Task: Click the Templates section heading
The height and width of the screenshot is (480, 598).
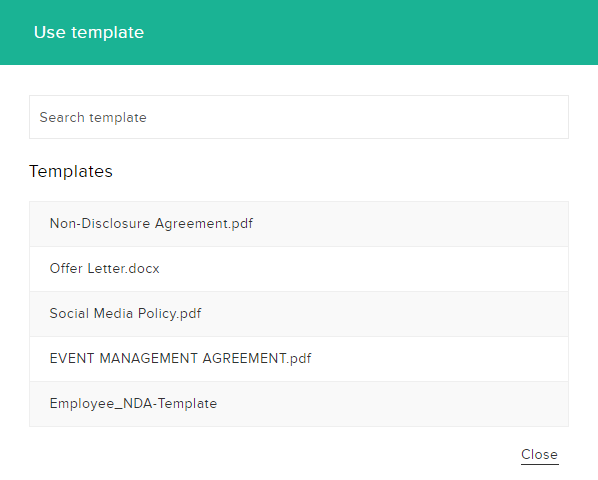Action: (71, 171)
